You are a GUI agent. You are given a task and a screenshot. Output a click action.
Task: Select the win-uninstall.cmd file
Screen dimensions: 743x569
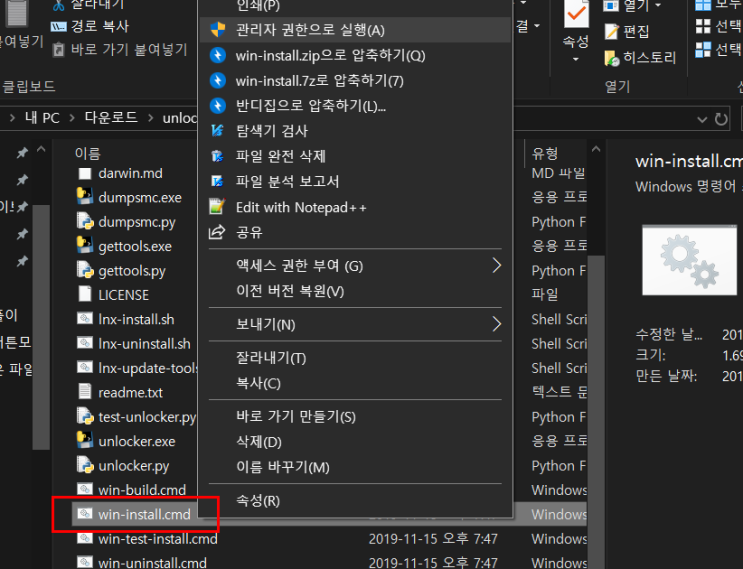(x=152, y=563)
